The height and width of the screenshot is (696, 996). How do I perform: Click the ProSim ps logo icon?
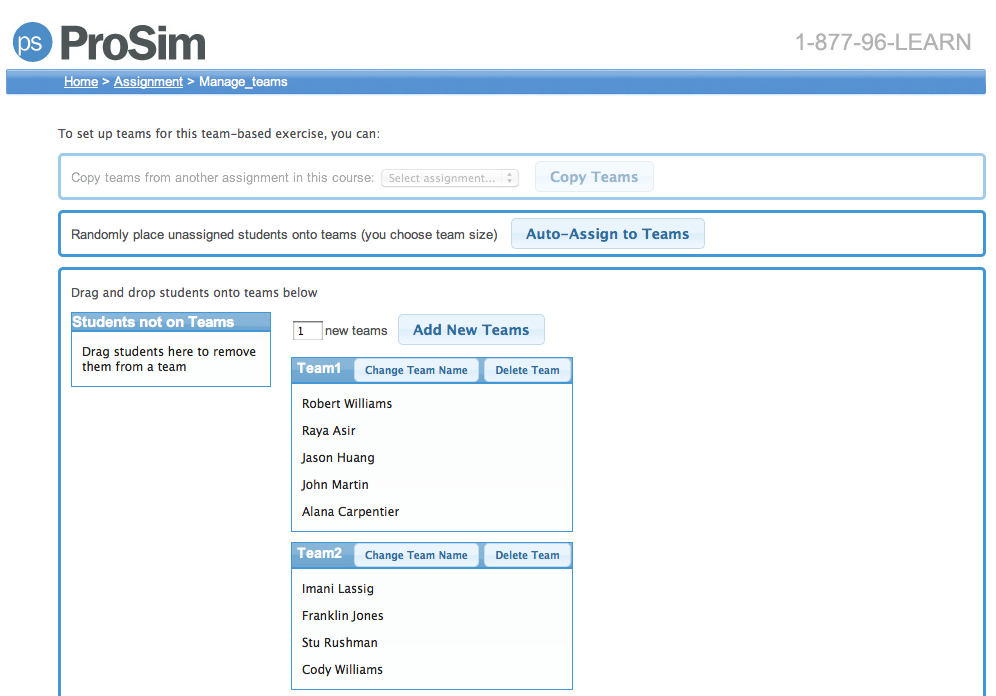(32, 42)
